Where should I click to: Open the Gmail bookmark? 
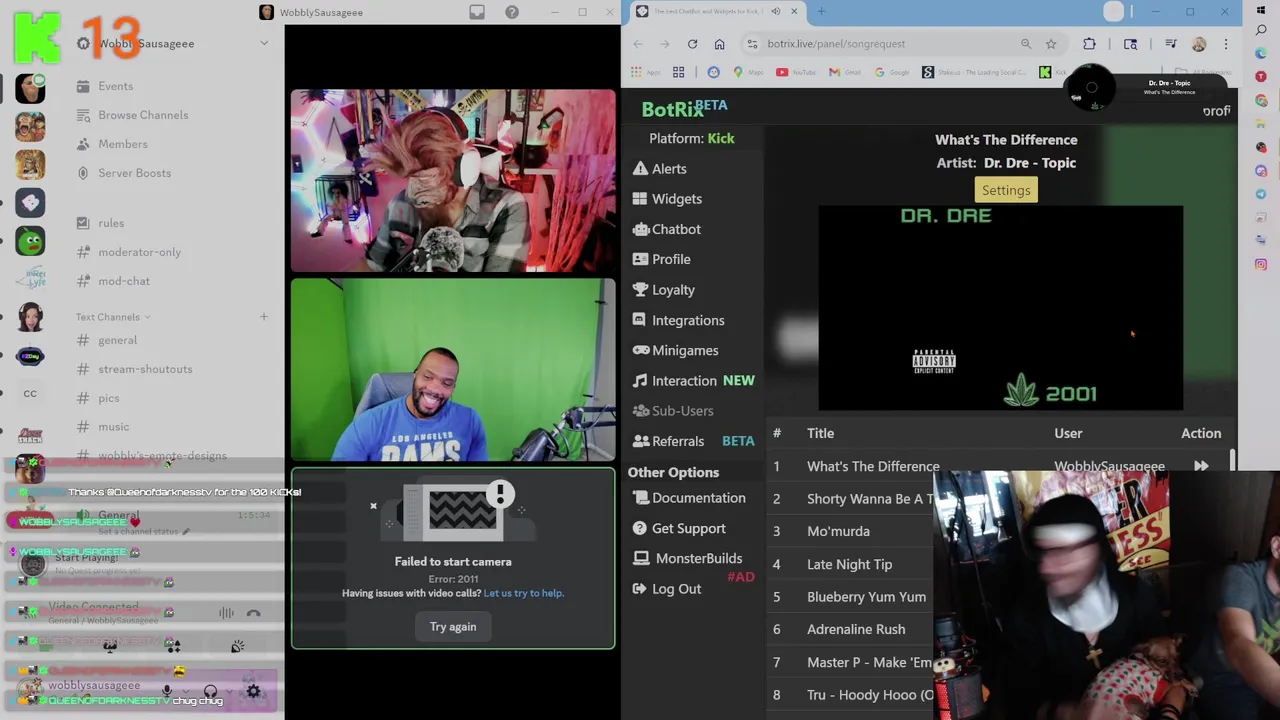(x=845, y=72)
